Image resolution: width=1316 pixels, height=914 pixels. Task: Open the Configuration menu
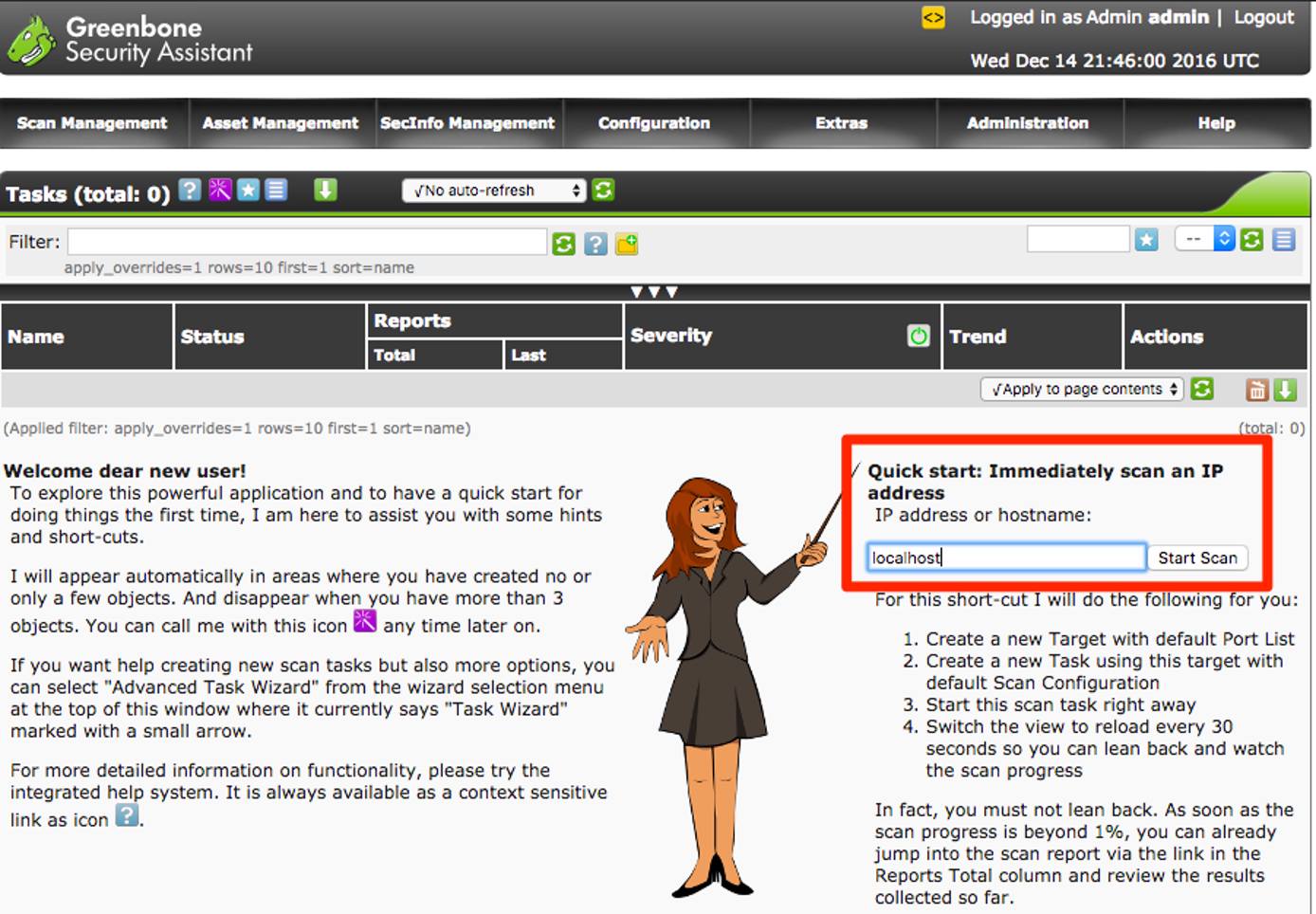[x=653, y=123]
